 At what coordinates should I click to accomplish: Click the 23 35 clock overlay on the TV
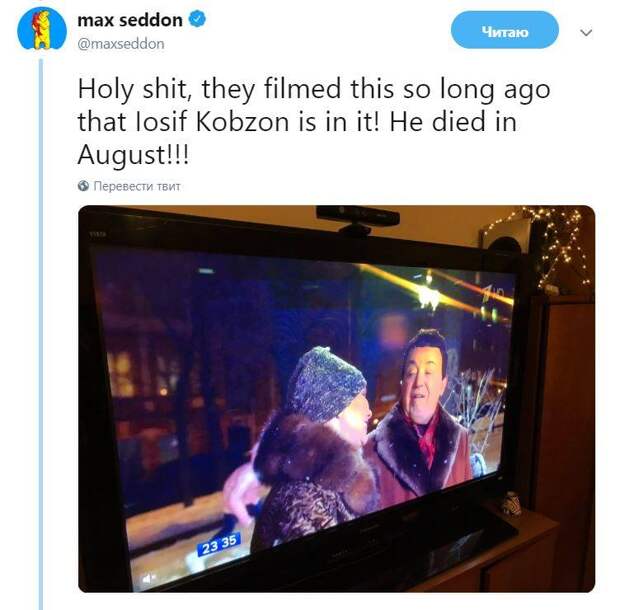pyautogui.click(x=219, y=545)
